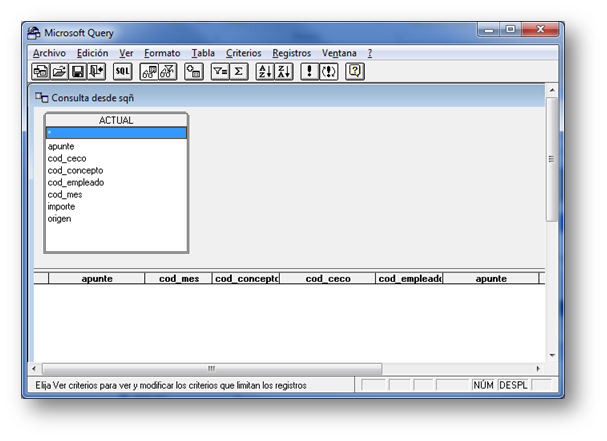The width and height of the screenshot is (607, 441).
Task: Click the DESPL status bar indicator
Action: [x=513, y=385]
